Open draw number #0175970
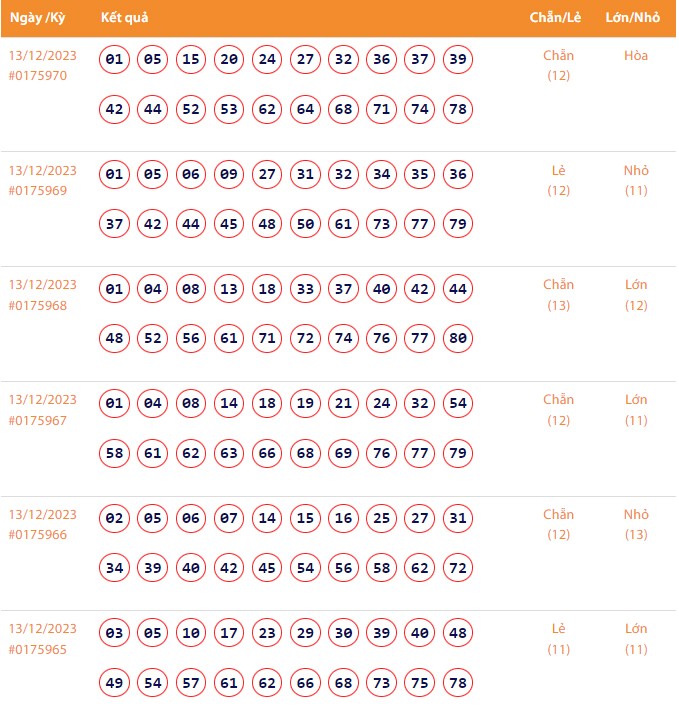Image resolution: width=679 pixels, height=716 pixels. point(37,75)
